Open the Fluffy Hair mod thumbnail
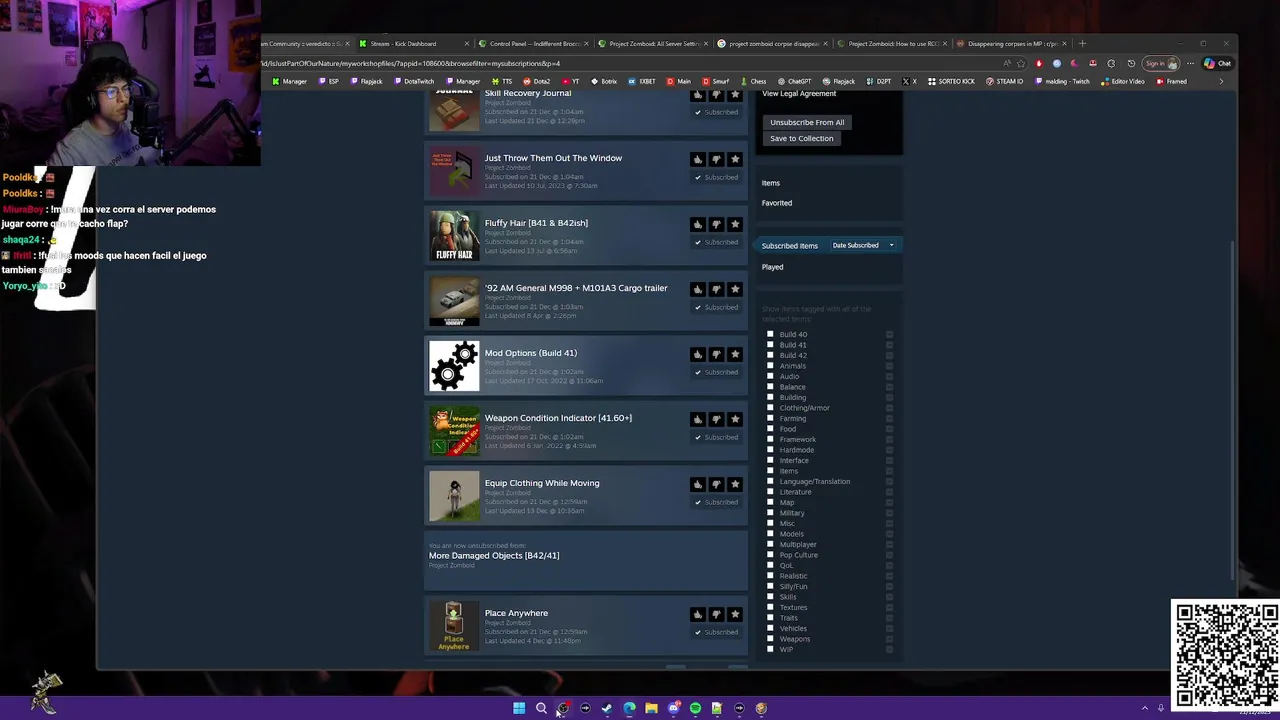This screenshot has width=1280, height=720. point(454,236)
